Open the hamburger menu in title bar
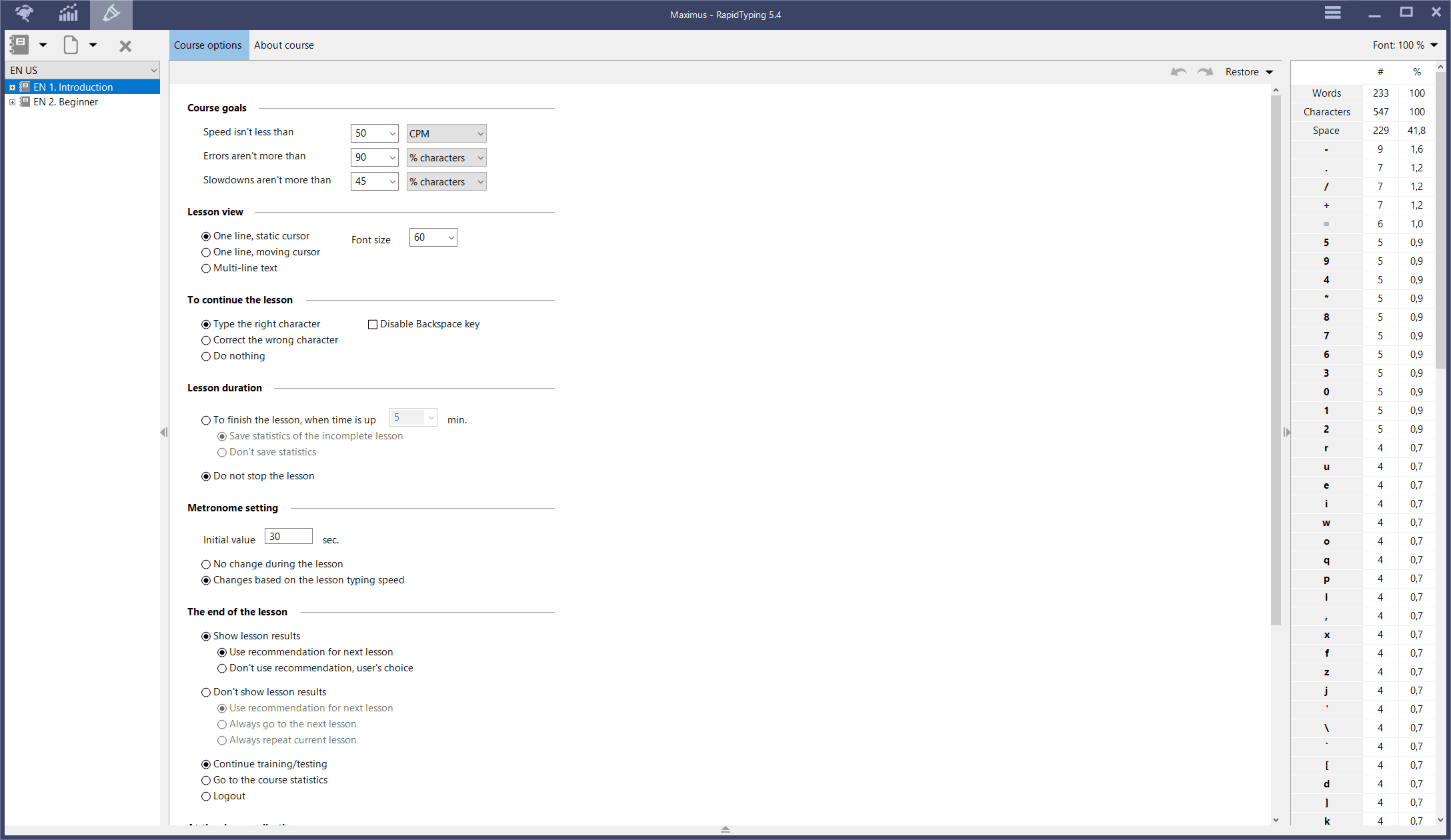 [1332, 13]
